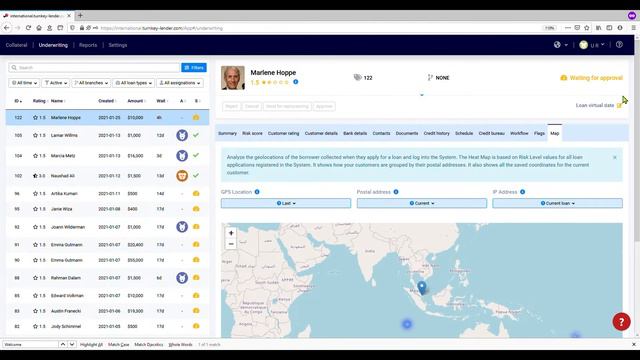The width and height of the screenshot is (640, 360).
Task: Open the language globe selector
Action: coord(560,45)
